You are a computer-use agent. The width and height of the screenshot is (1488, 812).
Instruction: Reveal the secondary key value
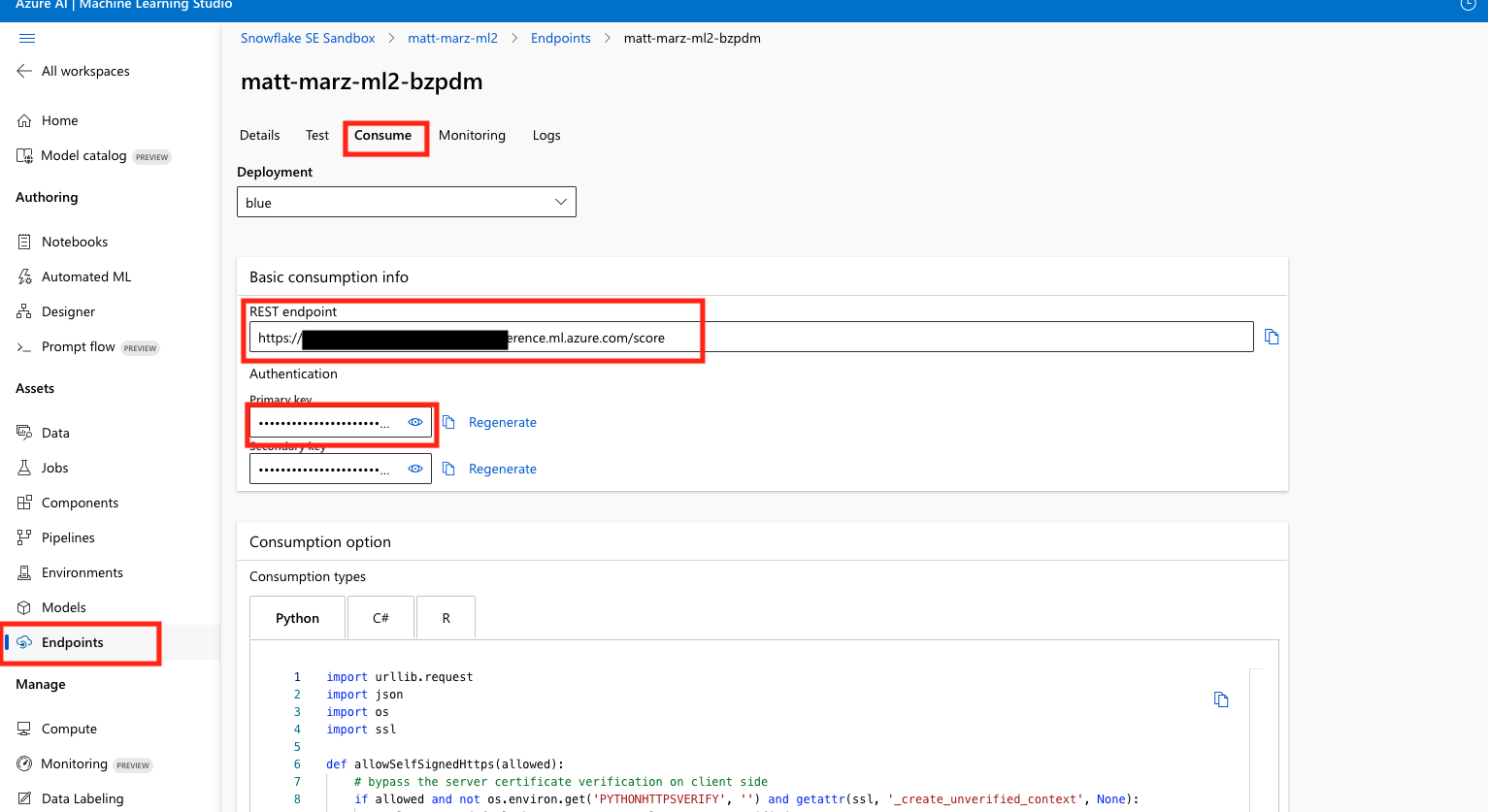pos(415,469)
